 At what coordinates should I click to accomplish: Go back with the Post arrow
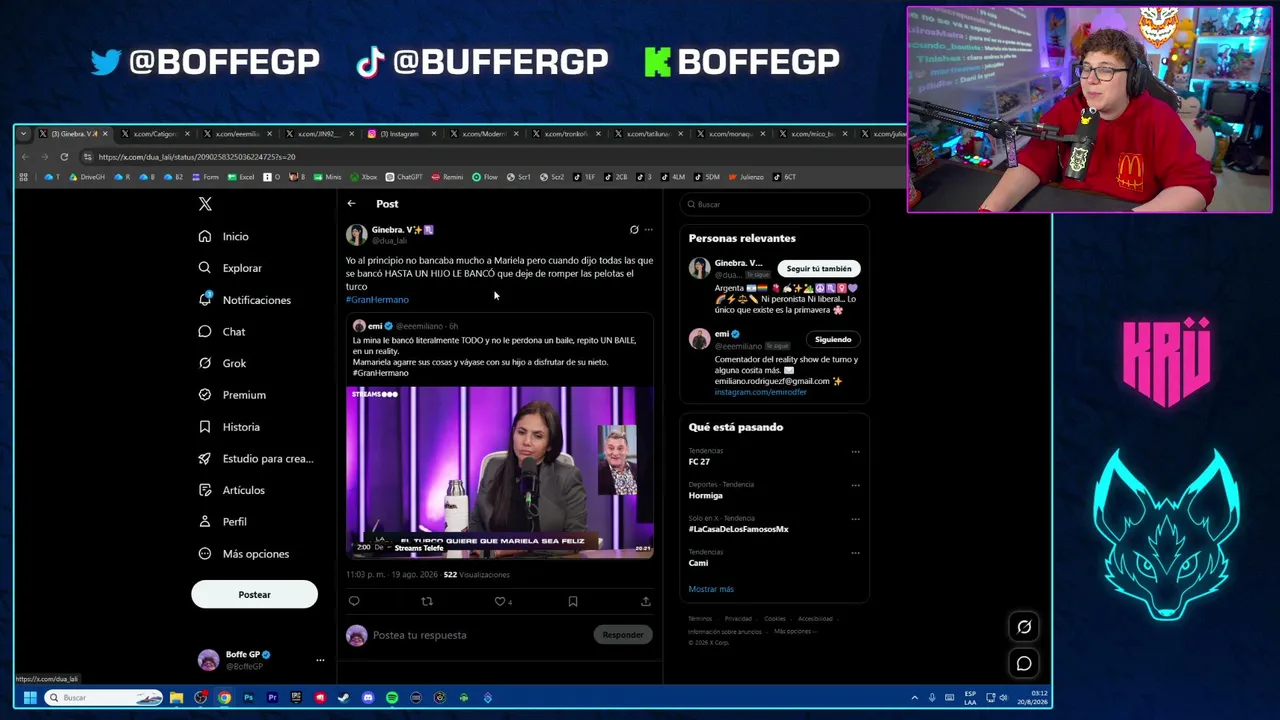point(351,204)
